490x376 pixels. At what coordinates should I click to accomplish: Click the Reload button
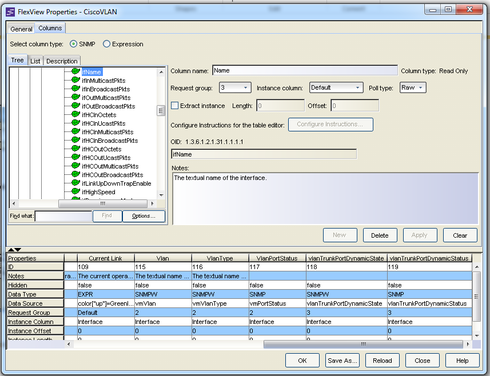point(382,360)
